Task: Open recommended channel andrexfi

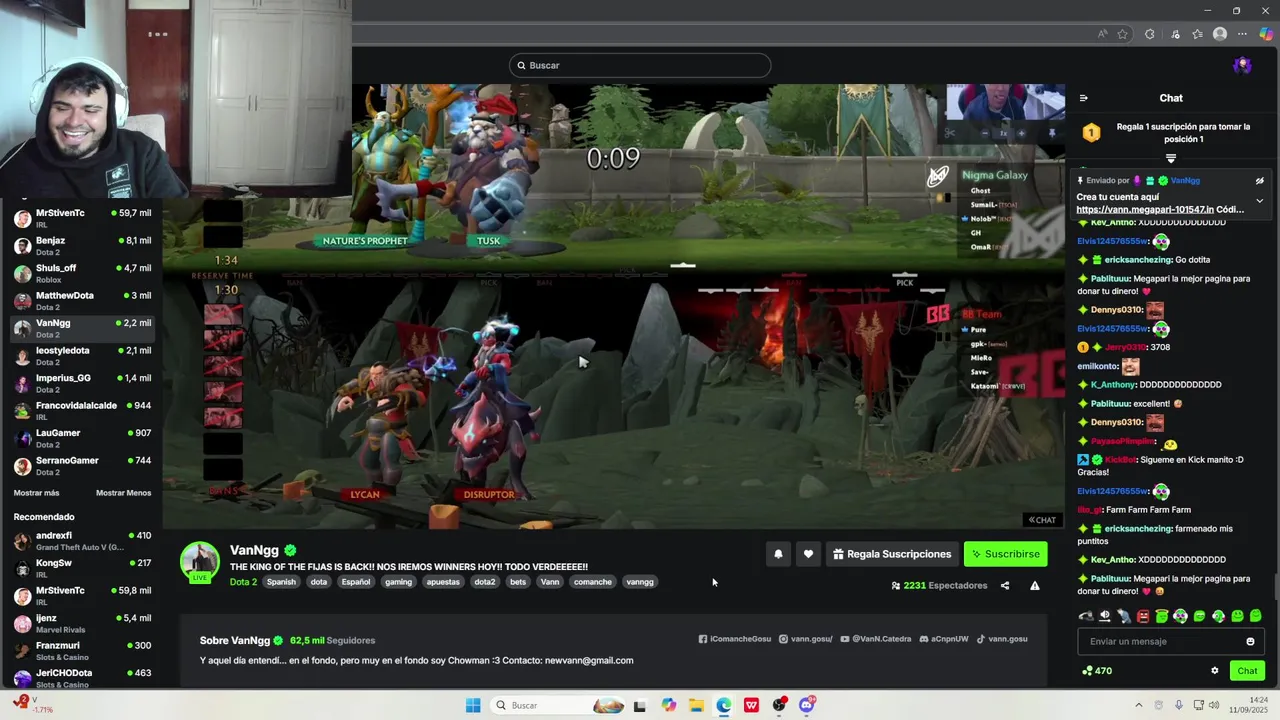Action: 82,541
